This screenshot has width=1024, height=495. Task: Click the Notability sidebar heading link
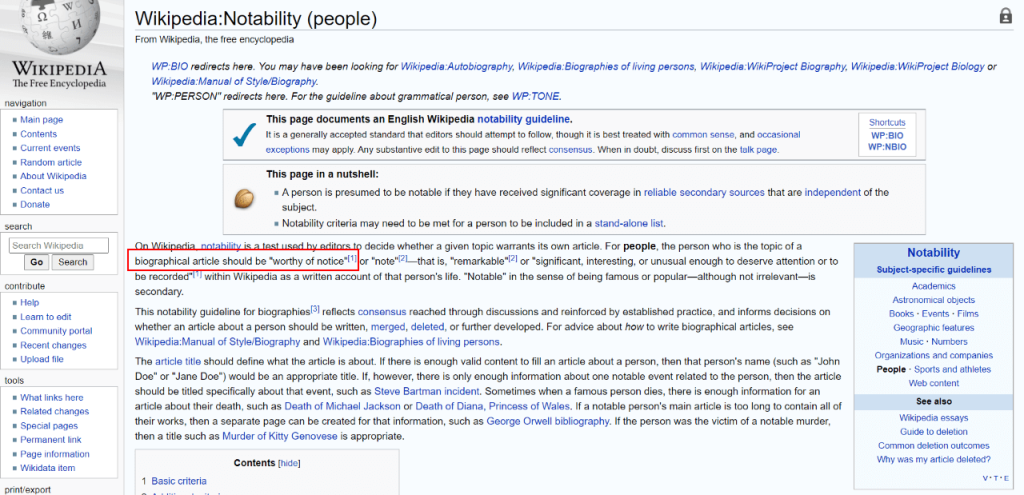933,253
